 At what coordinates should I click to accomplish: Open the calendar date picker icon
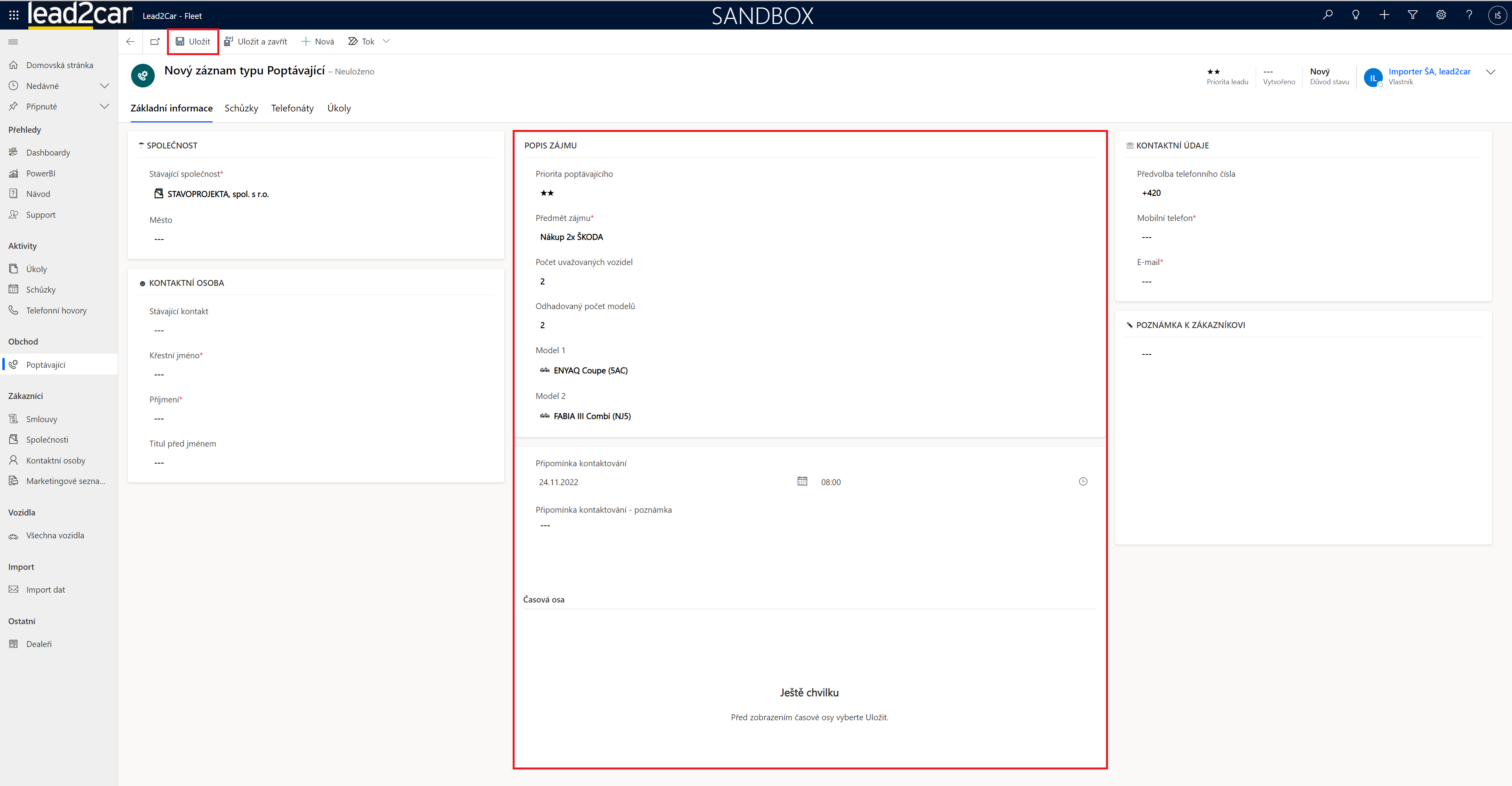coord(802,481)
